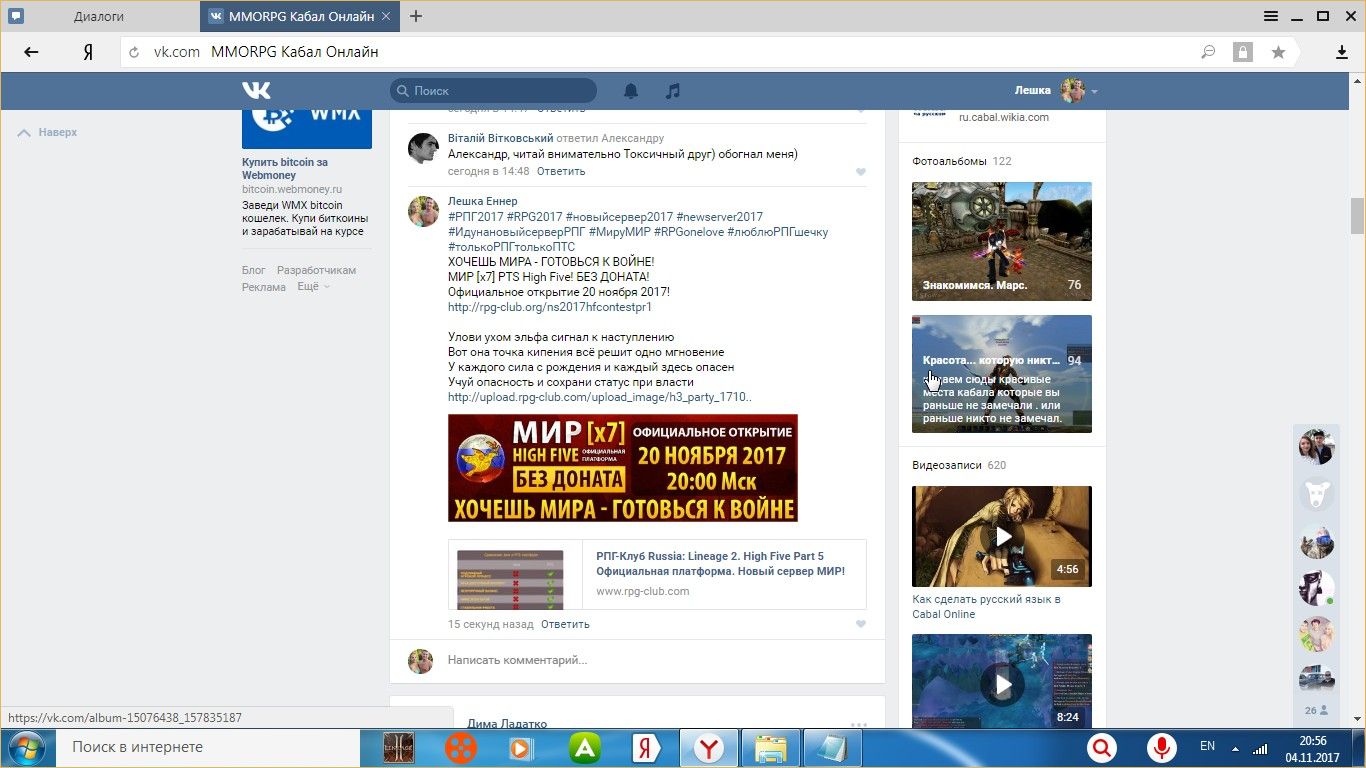The image size is (1366, 768).
Task: Expand the Лешка profile dropdown menu
Action: [1094, 91]
